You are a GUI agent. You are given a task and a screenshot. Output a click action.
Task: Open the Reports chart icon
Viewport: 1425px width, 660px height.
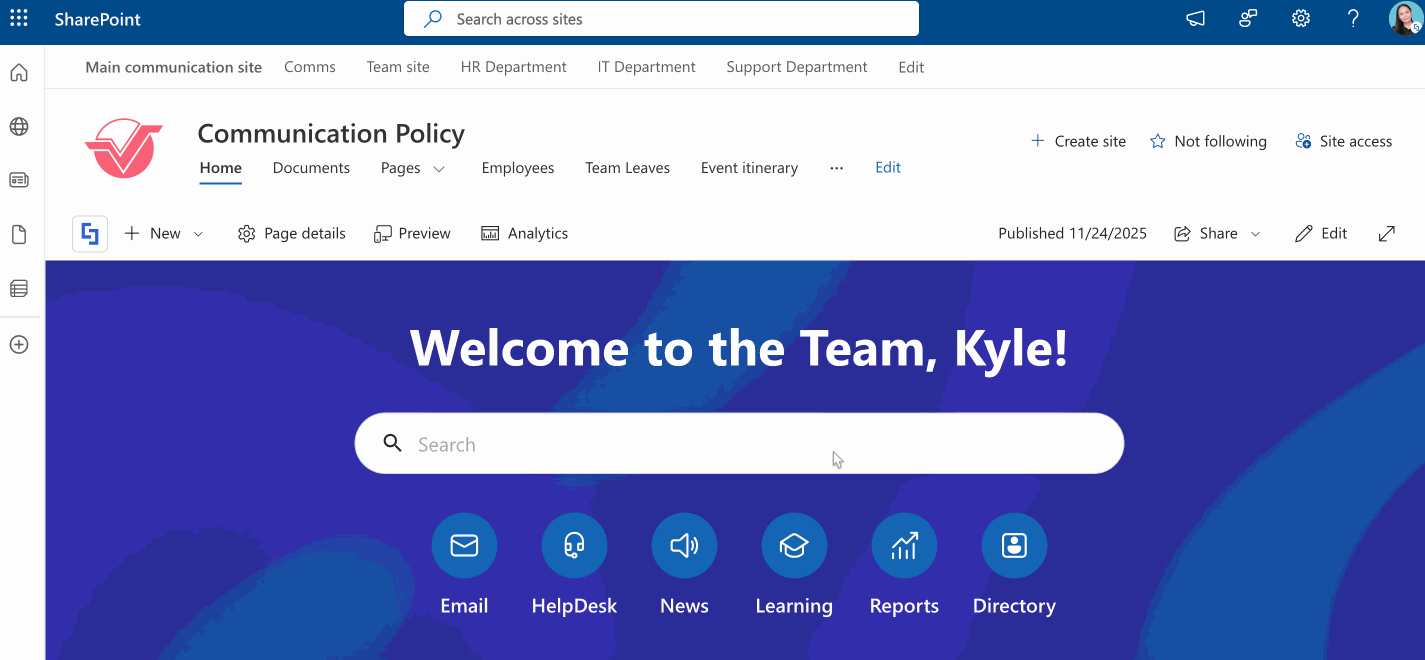(904, 545)
